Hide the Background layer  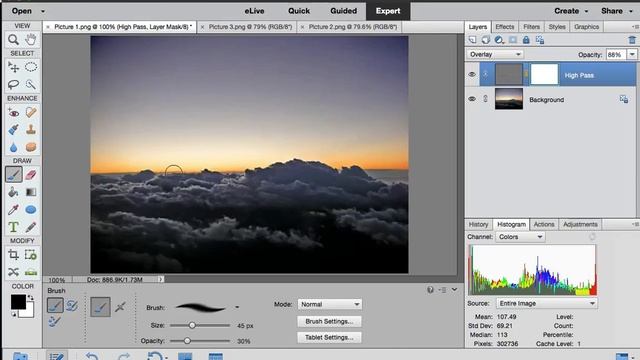click(472, 99)
